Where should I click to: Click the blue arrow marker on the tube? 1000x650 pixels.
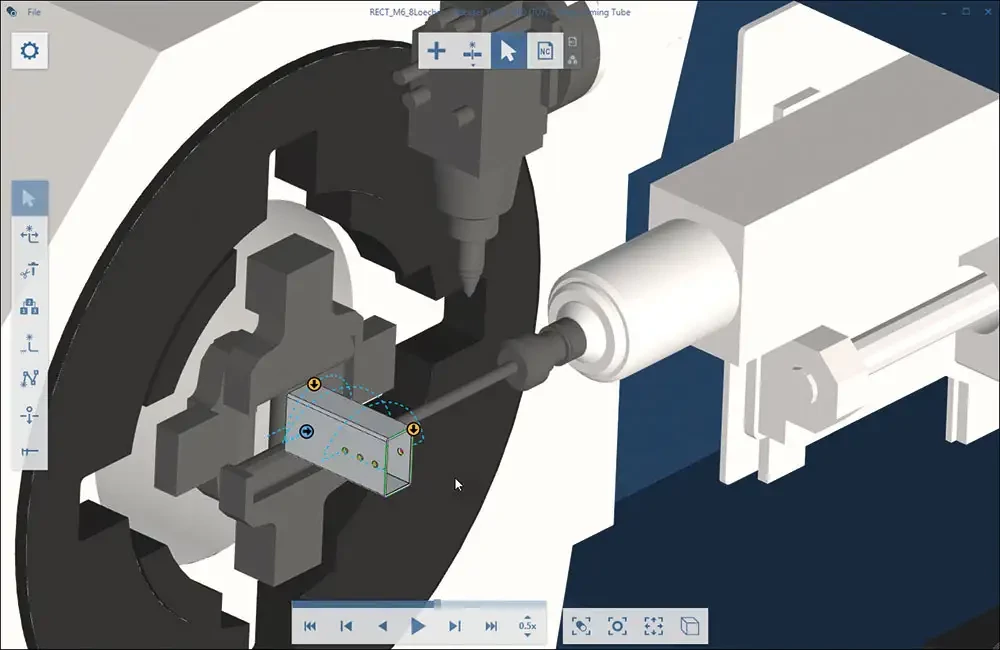click(x=307, y=432)
